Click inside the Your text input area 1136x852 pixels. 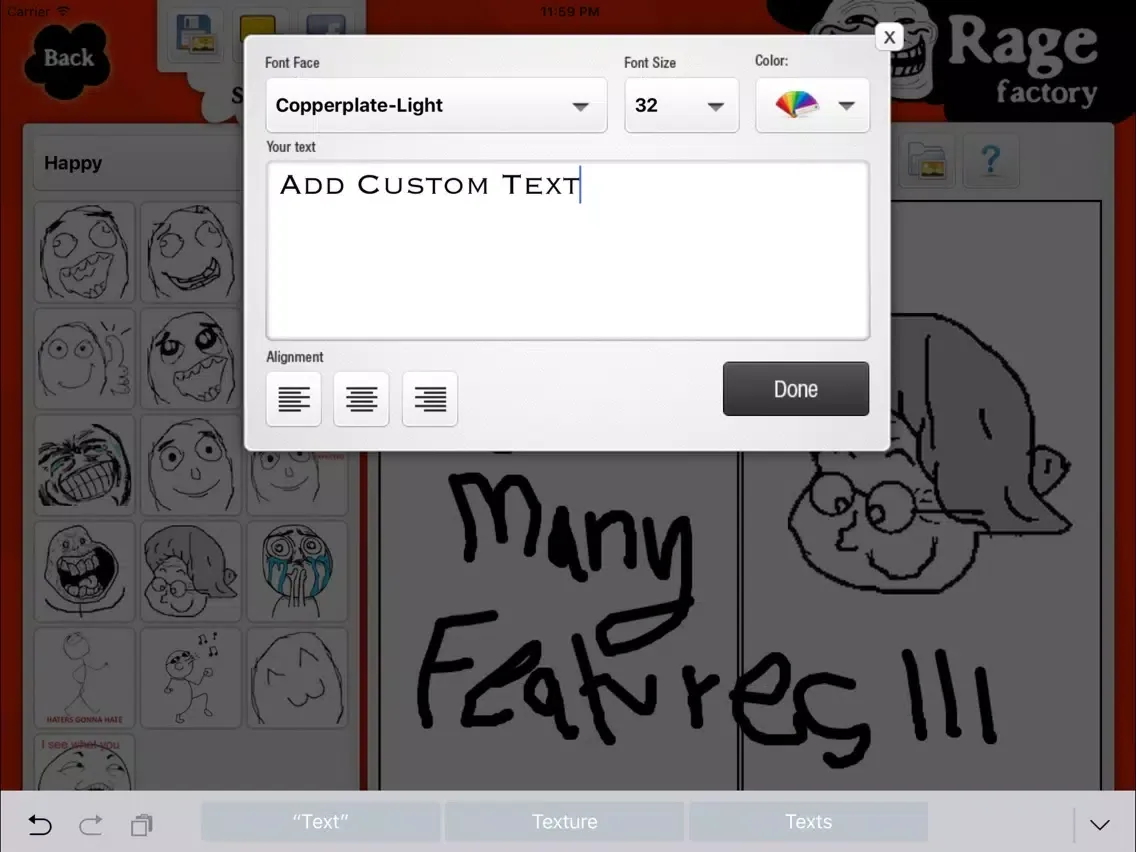point(568,250)
